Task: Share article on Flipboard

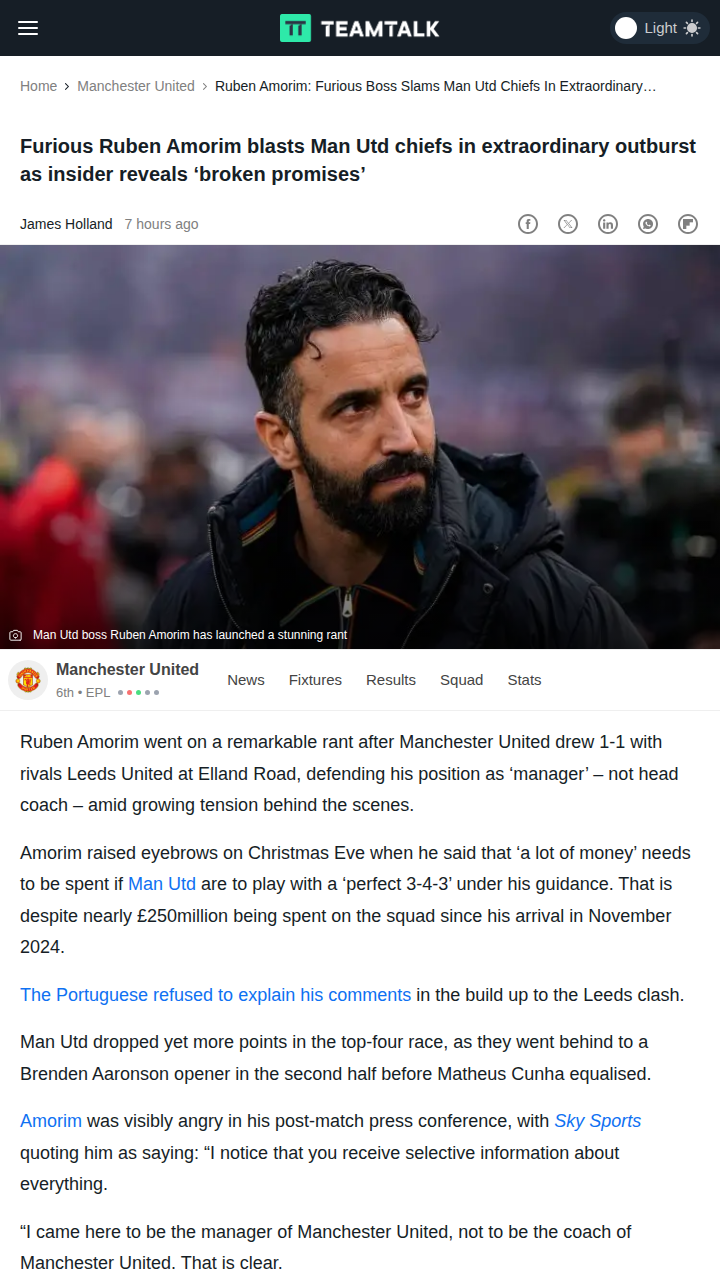Action: click(688, 224)
